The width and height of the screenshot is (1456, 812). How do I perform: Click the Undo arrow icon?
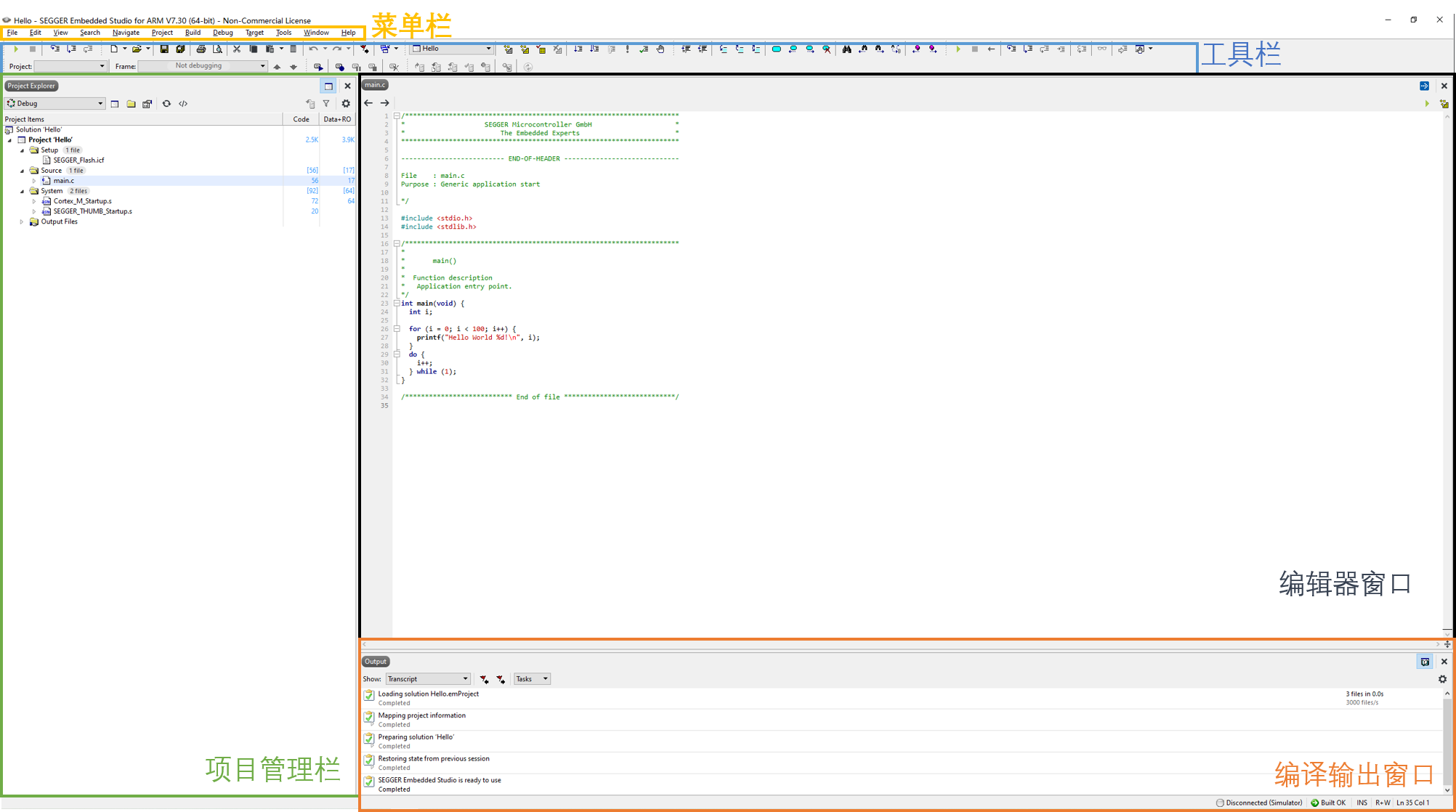(313, 49)
